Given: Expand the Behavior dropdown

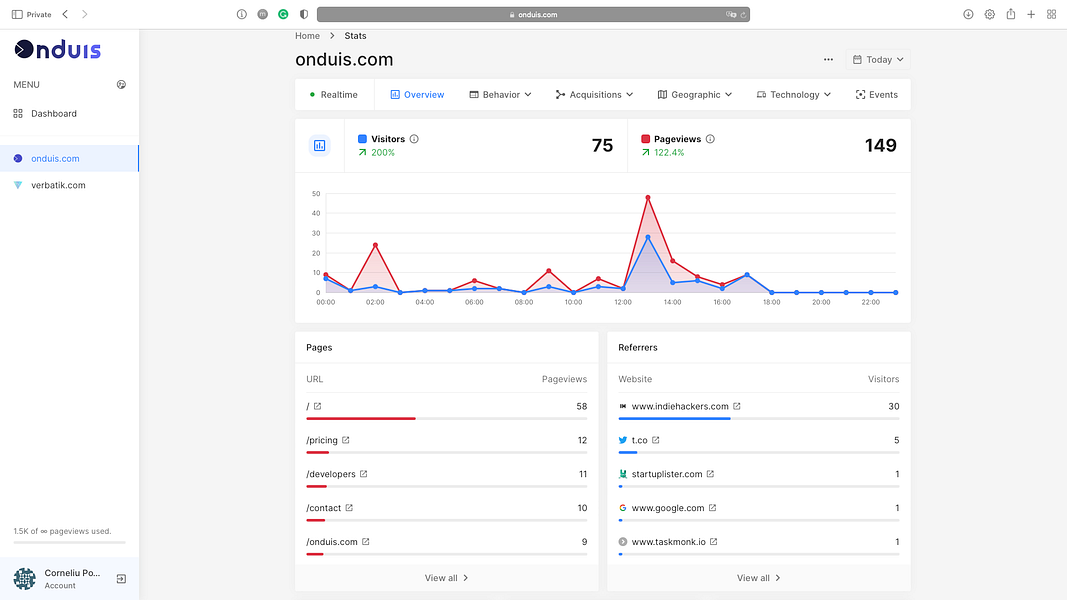Looking at the screenshot, I should (x=498, y=94).
